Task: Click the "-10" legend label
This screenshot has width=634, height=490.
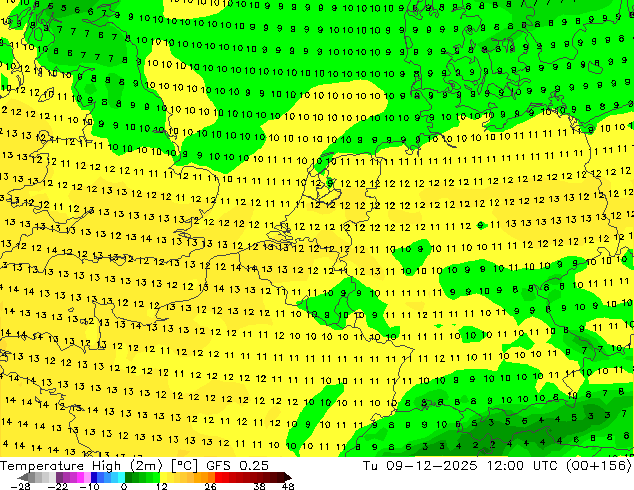Action: click(x=89, y=486)
